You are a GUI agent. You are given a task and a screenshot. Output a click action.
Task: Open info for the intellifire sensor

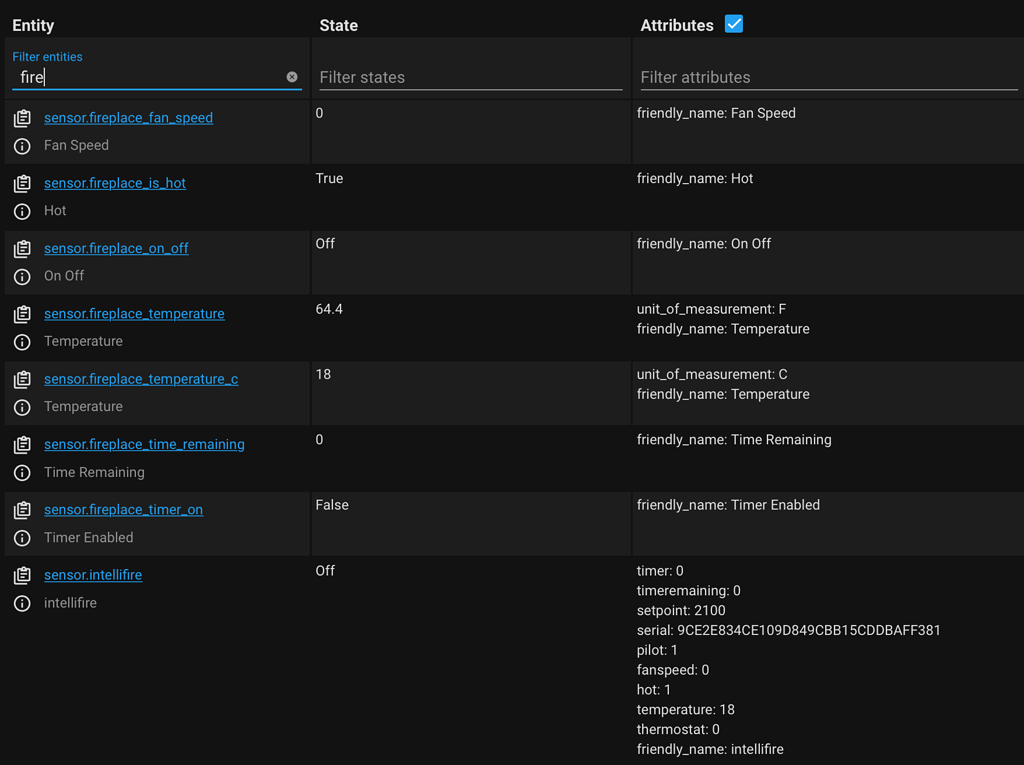(21, 603)
